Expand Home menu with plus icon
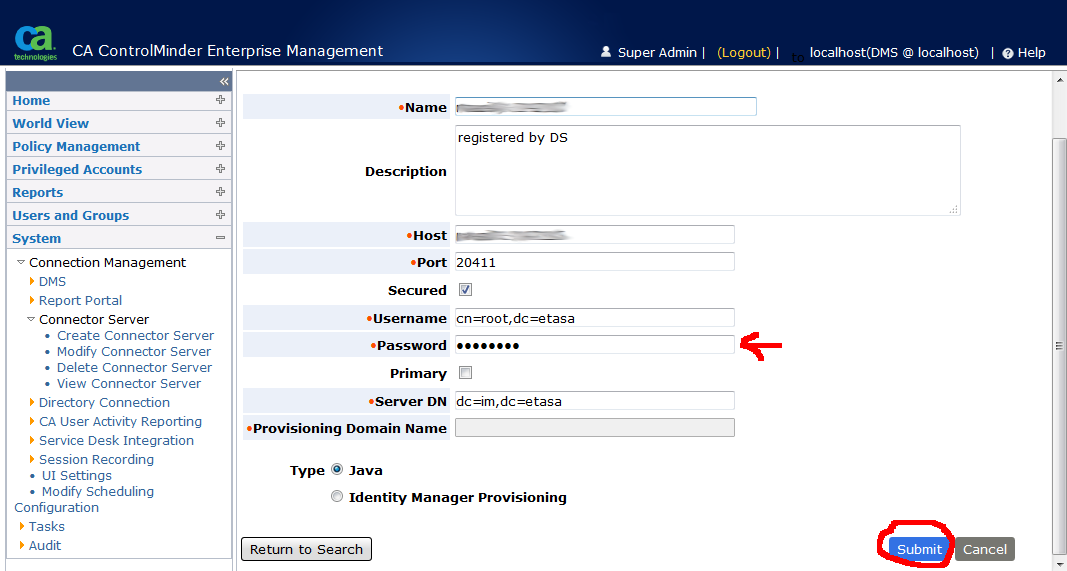The image size is (1067, 571). [x=220, y=99]
